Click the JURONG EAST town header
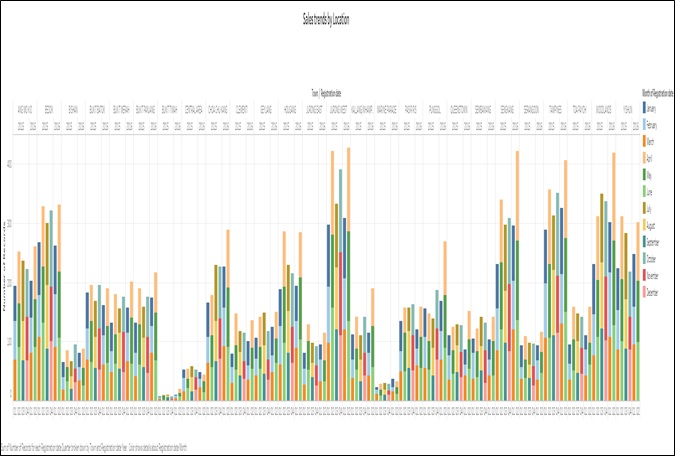Viewport: 675px width, 456px height. 314,110
